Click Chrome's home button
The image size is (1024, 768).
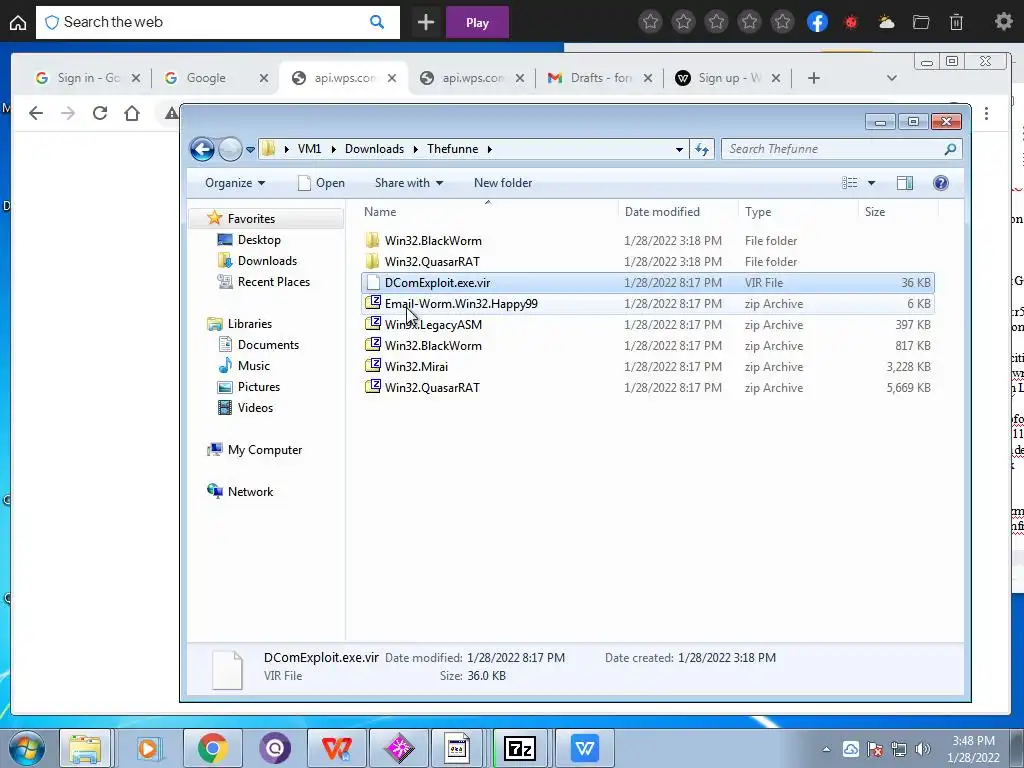click(x=132, y=113)
